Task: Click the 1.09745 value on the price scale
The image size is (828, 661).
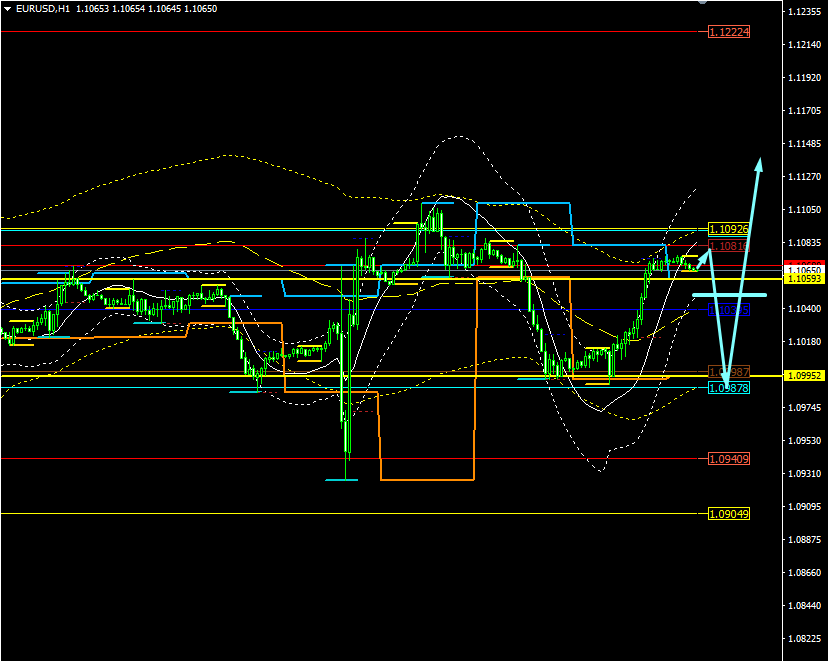Action: click(x=805, y=408)
